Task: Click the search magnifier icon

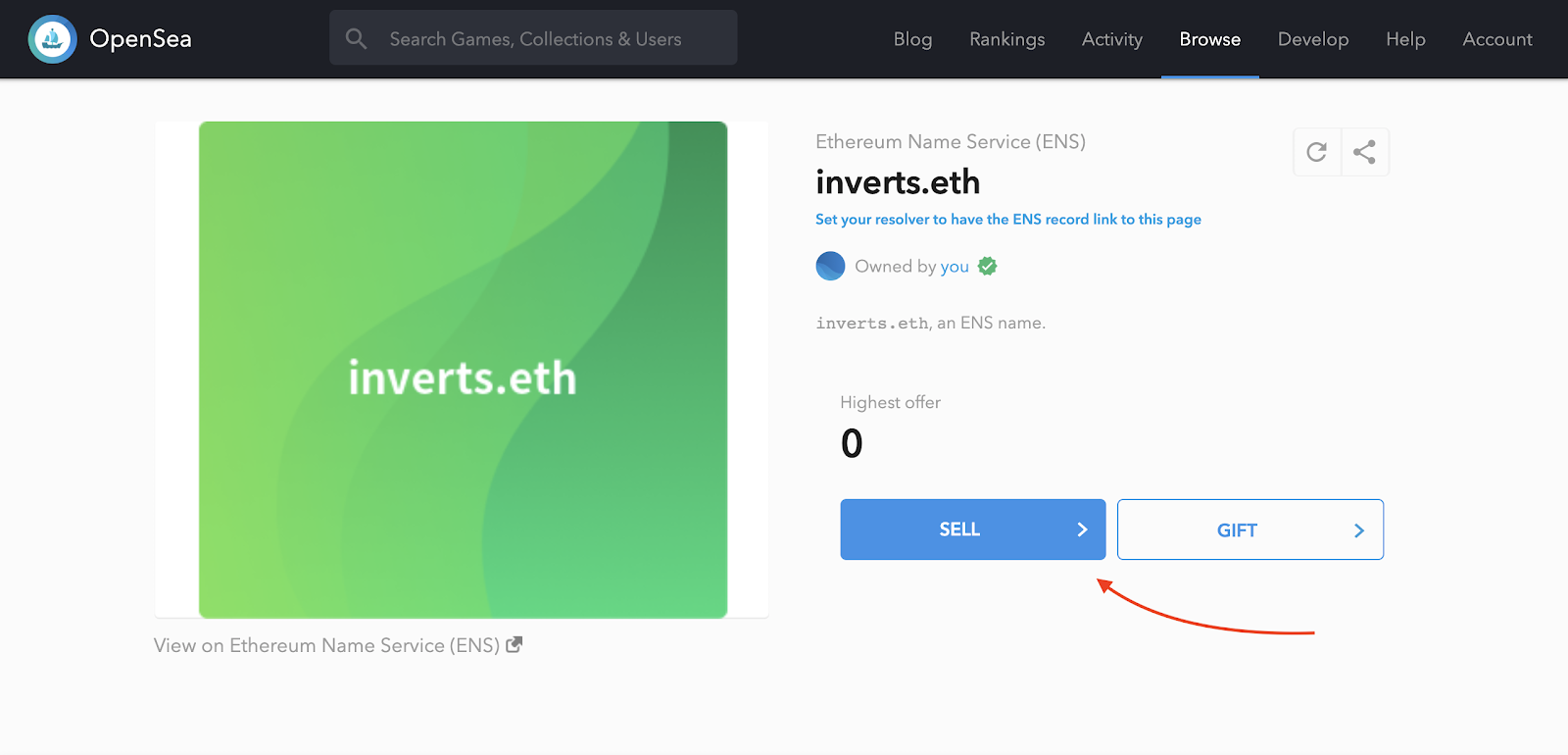Action: point(357,39)
